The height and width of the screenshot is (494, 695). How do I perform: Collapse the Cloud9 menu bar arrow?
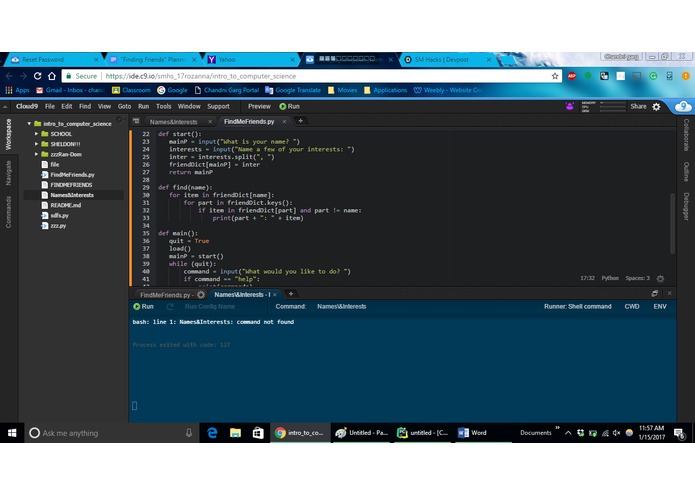[5, 106]
